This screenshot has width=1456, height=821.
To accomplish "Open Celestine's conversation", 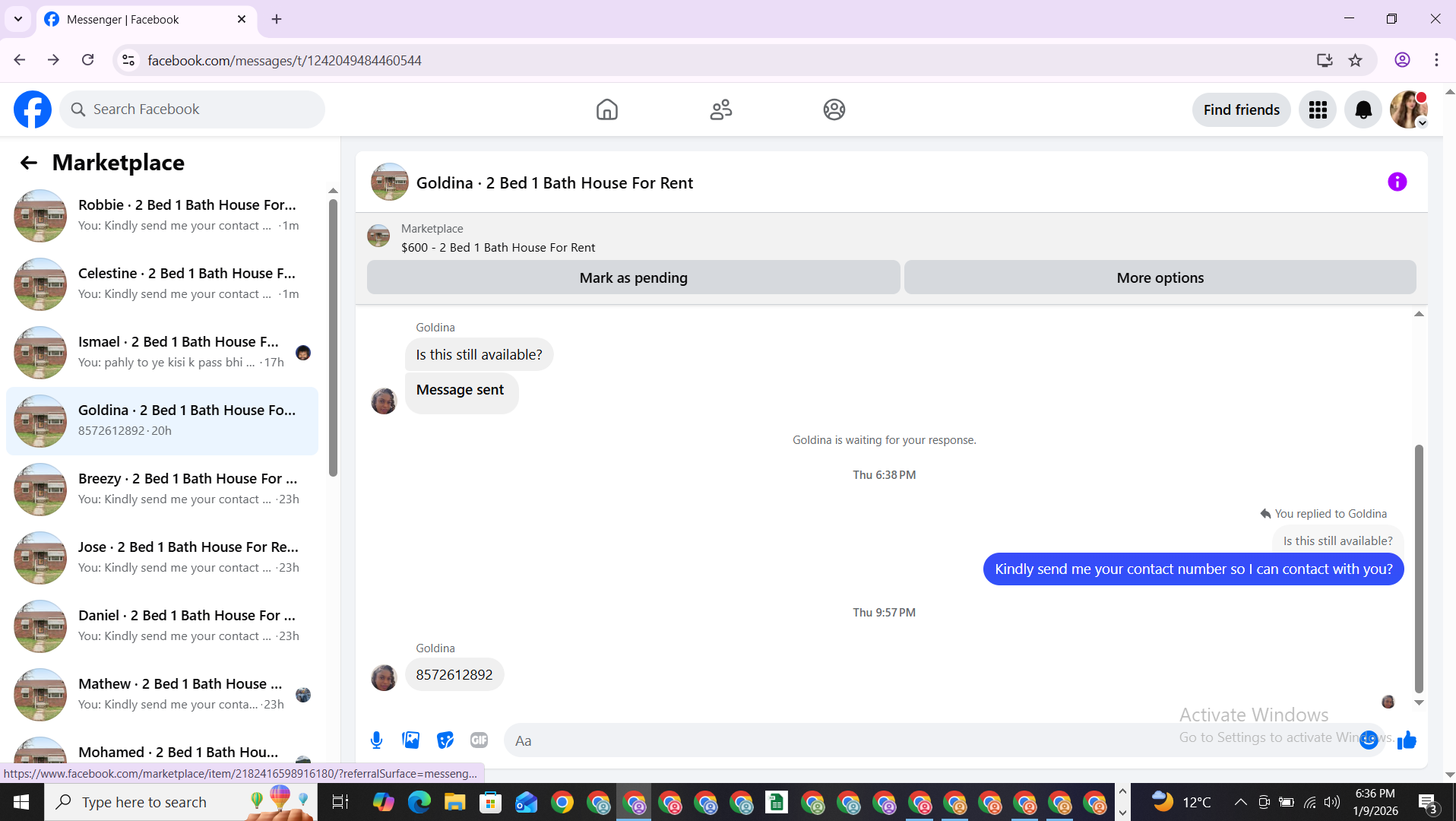I will click(x=163, y=284).
